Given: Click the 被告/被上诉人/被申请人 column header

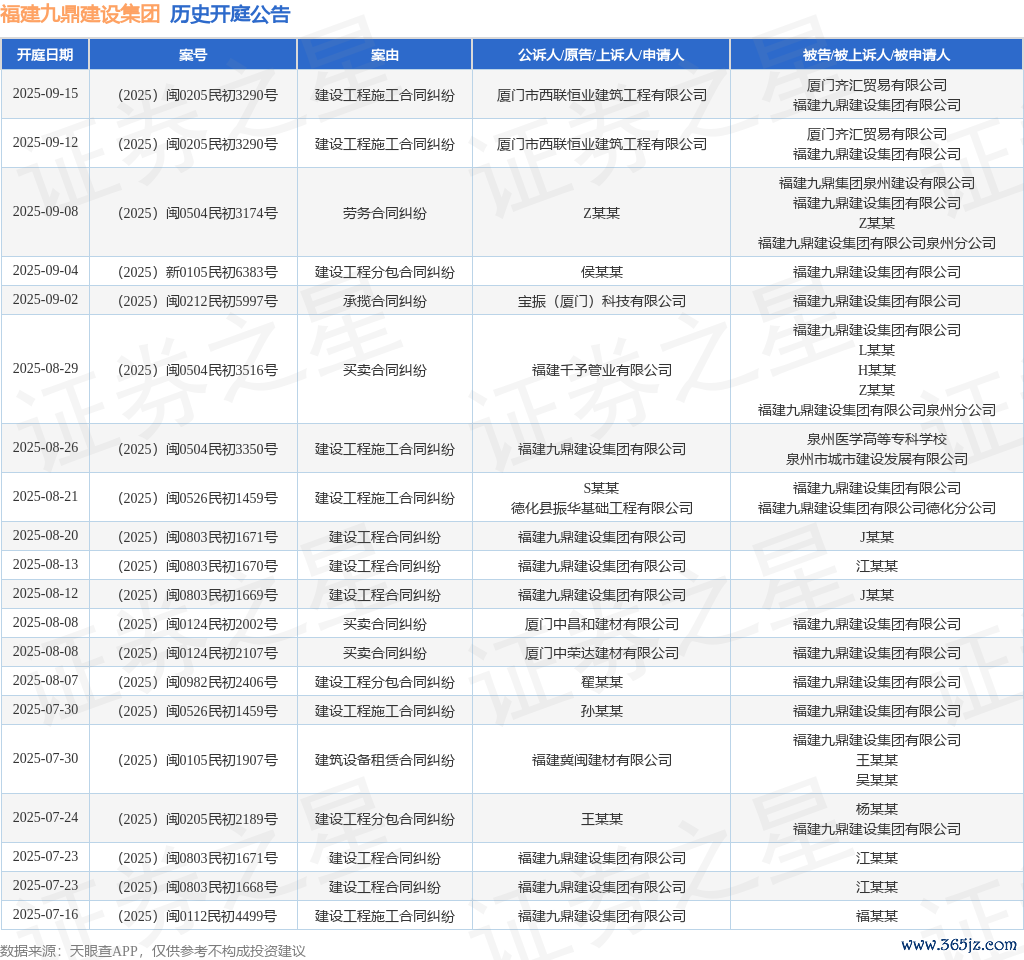Looking at the screenshot, I should coord(876,55).
